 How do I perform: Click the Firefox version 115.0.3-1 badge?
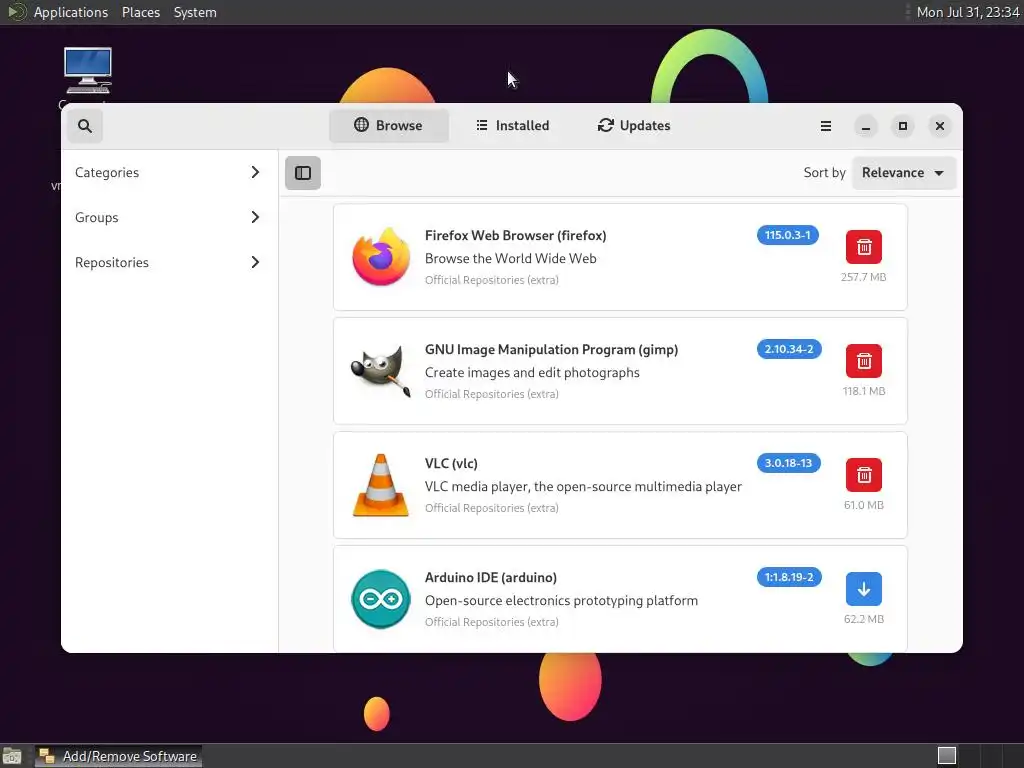point(788,235)
